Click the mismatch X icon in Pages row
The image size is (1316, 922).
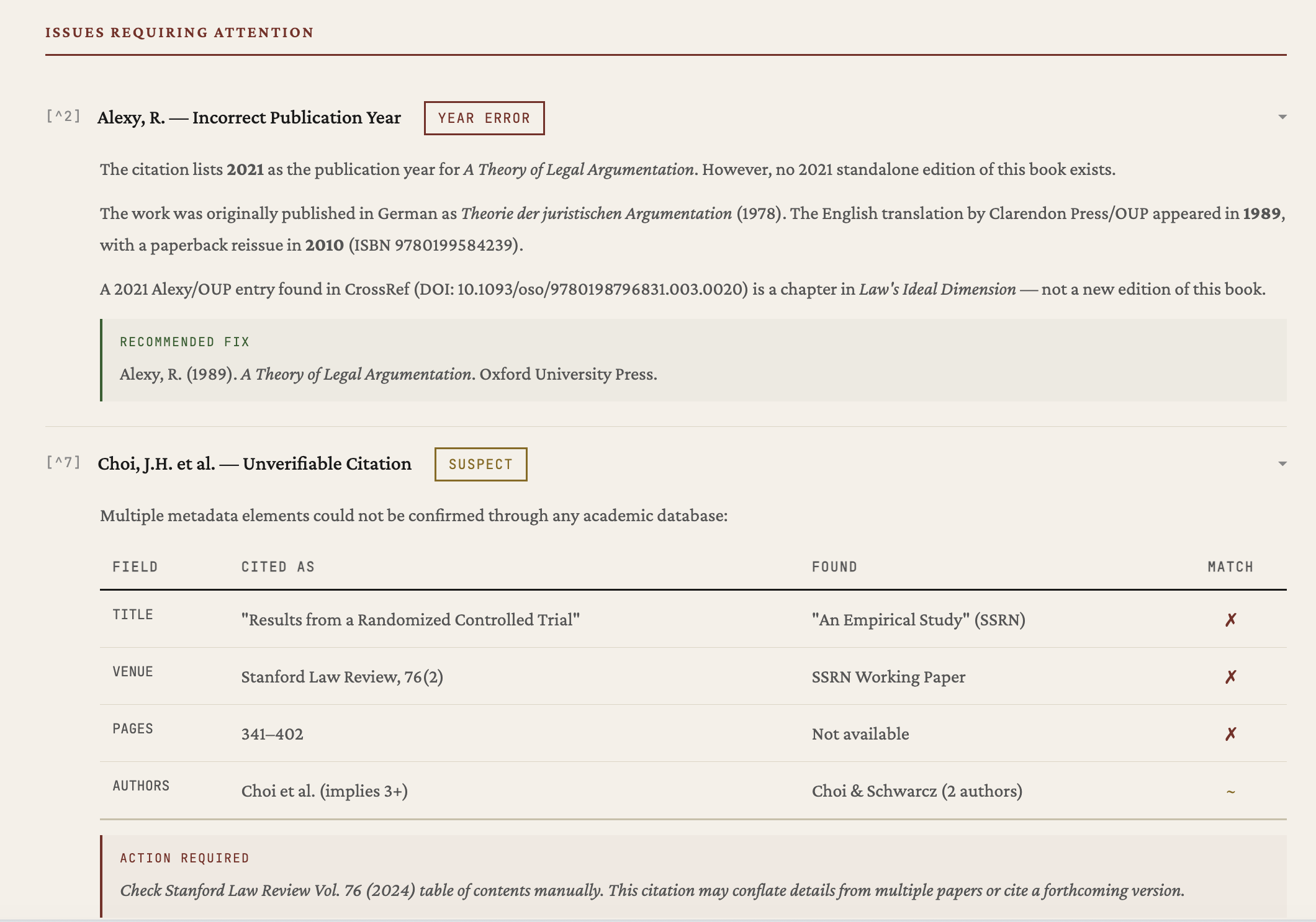click(1230, 734)
